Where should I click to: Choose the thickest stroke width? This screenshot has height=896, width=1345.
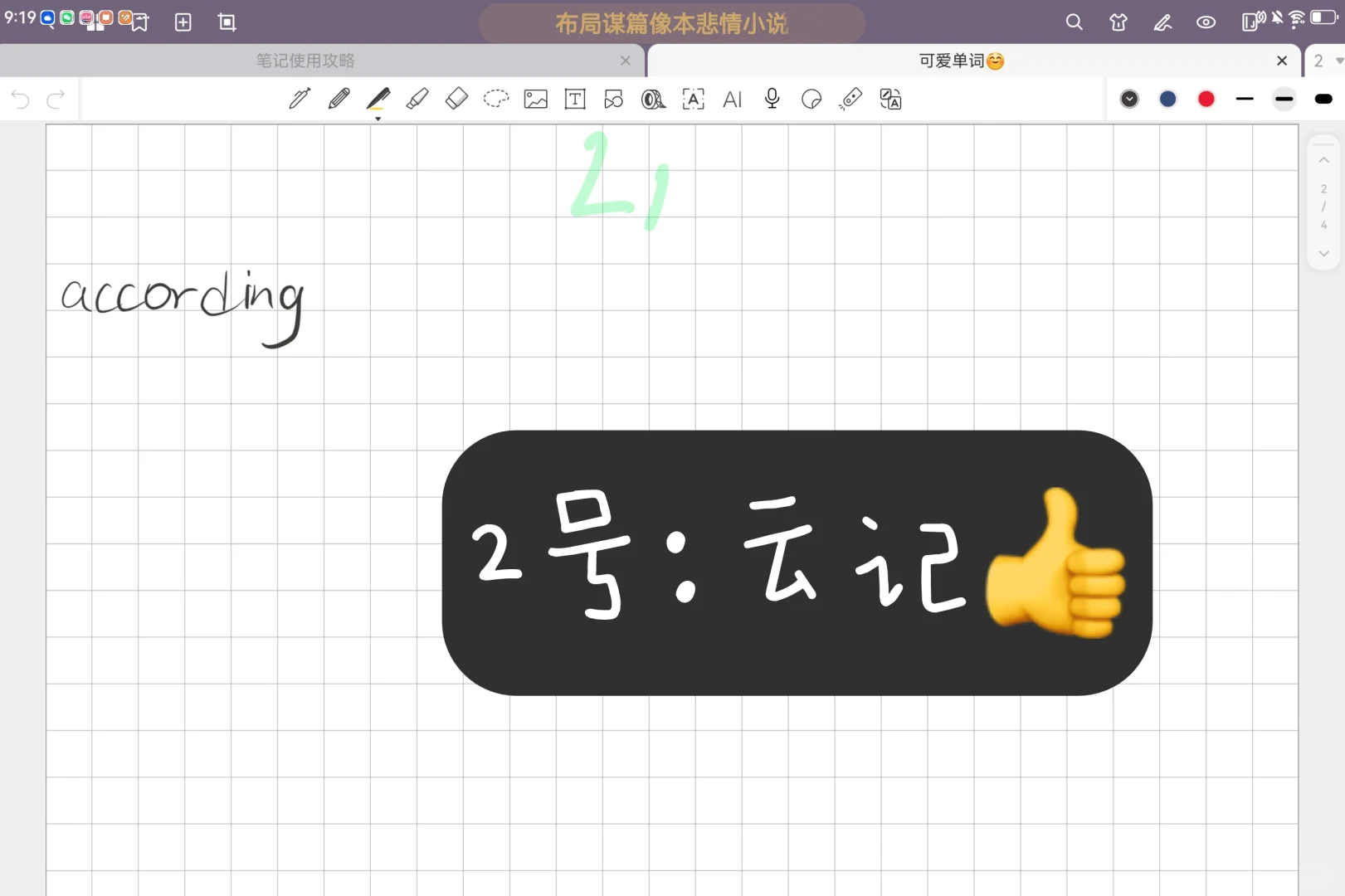tap(1323, 100)
